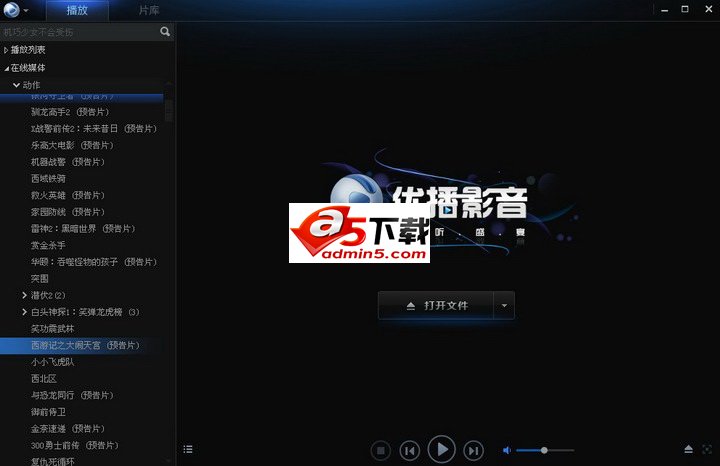Select 金奈速递 (预告片)

[68, 429]
